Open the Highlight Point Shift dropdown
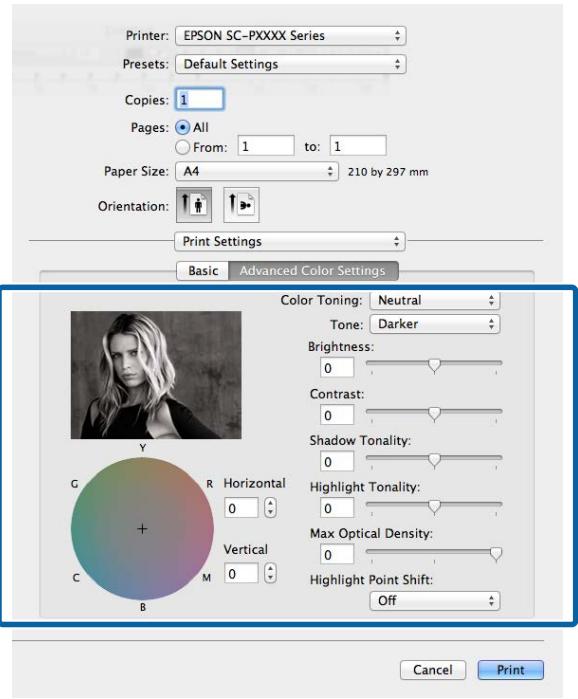578x699 pixels. pos(435,601)
